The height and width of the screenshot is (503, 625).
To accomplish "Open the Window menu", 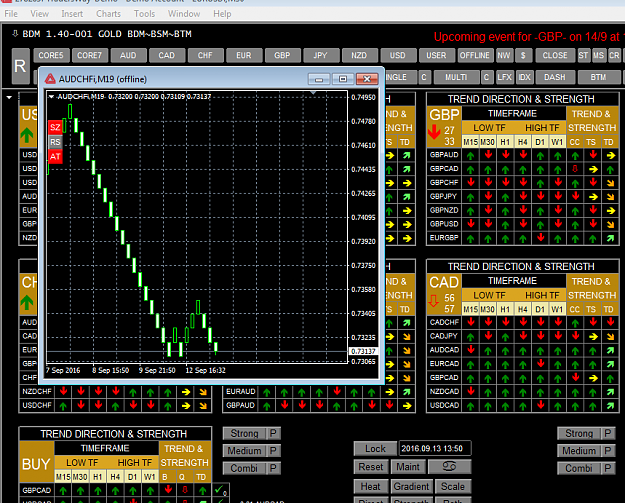I will pos(184,14).
